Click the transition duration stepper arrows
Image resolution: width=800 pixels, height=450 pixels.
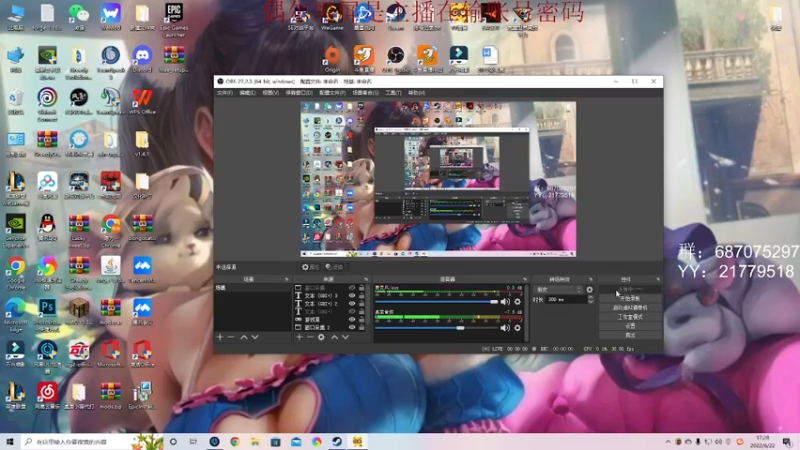tap(591, 299)
